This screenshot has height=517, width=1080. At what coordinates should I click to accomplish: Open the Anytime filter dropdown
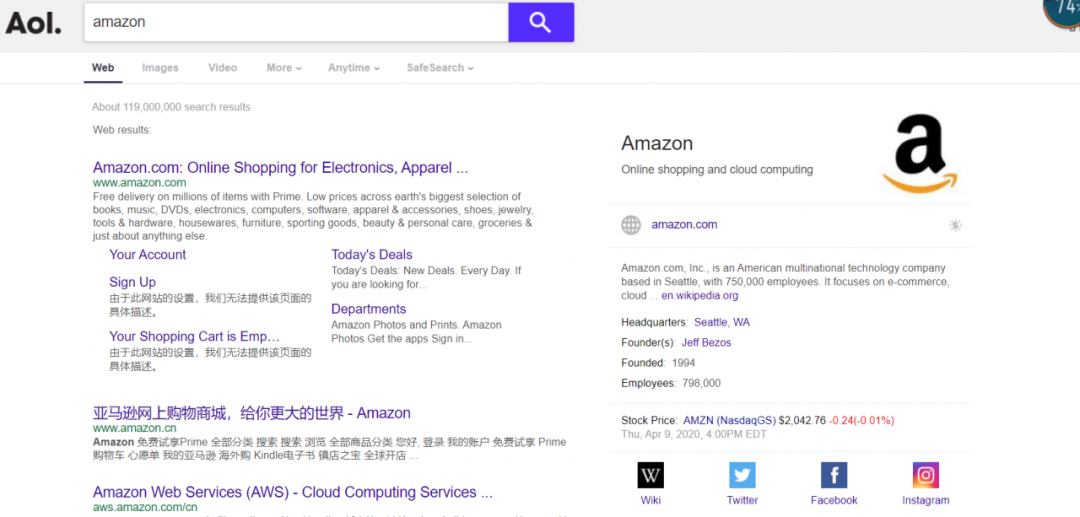[x=354, y=68]
